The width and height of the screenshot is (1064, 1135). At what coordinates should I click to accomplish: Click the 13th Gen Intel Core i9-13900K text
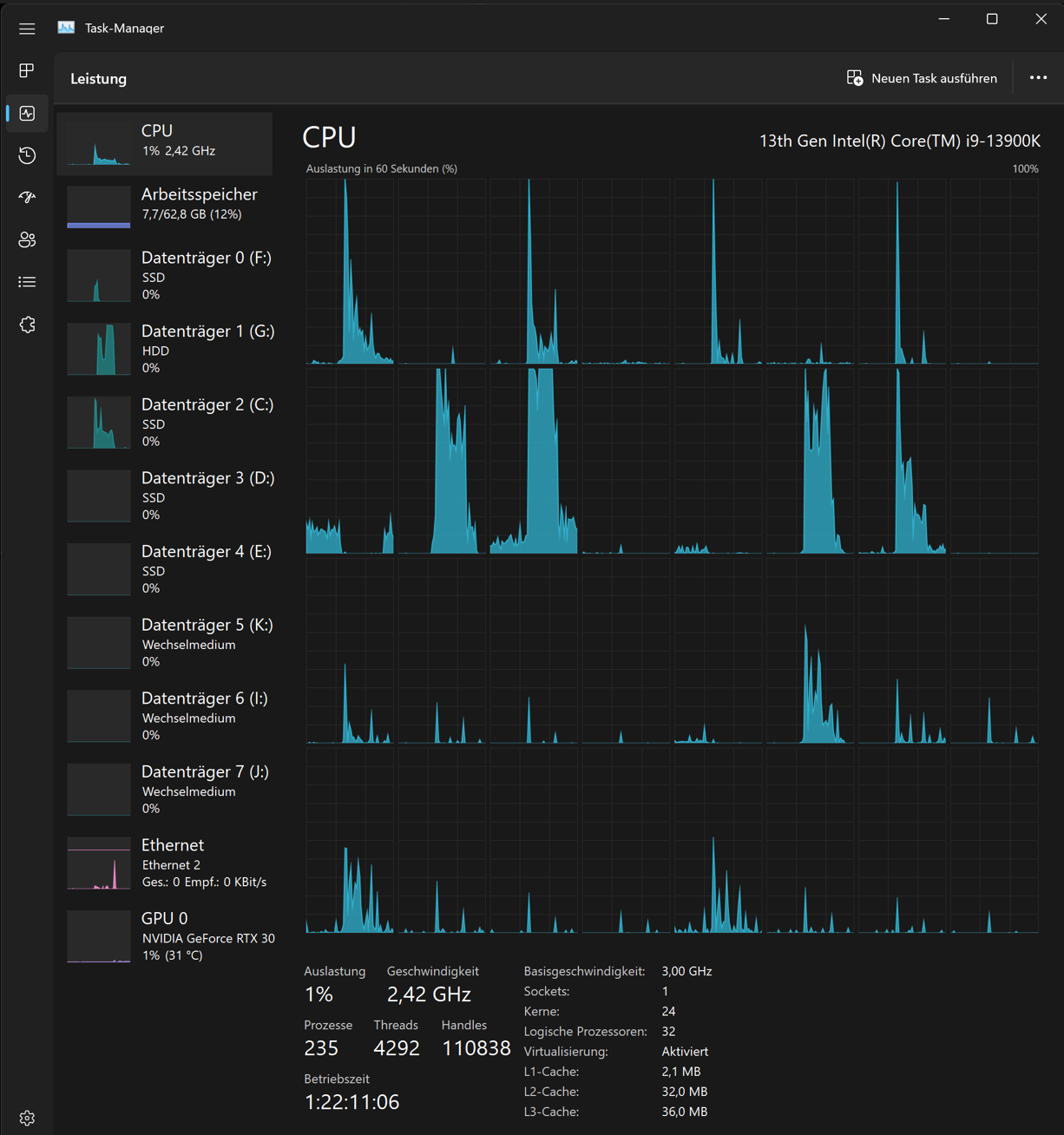point(900,141)
